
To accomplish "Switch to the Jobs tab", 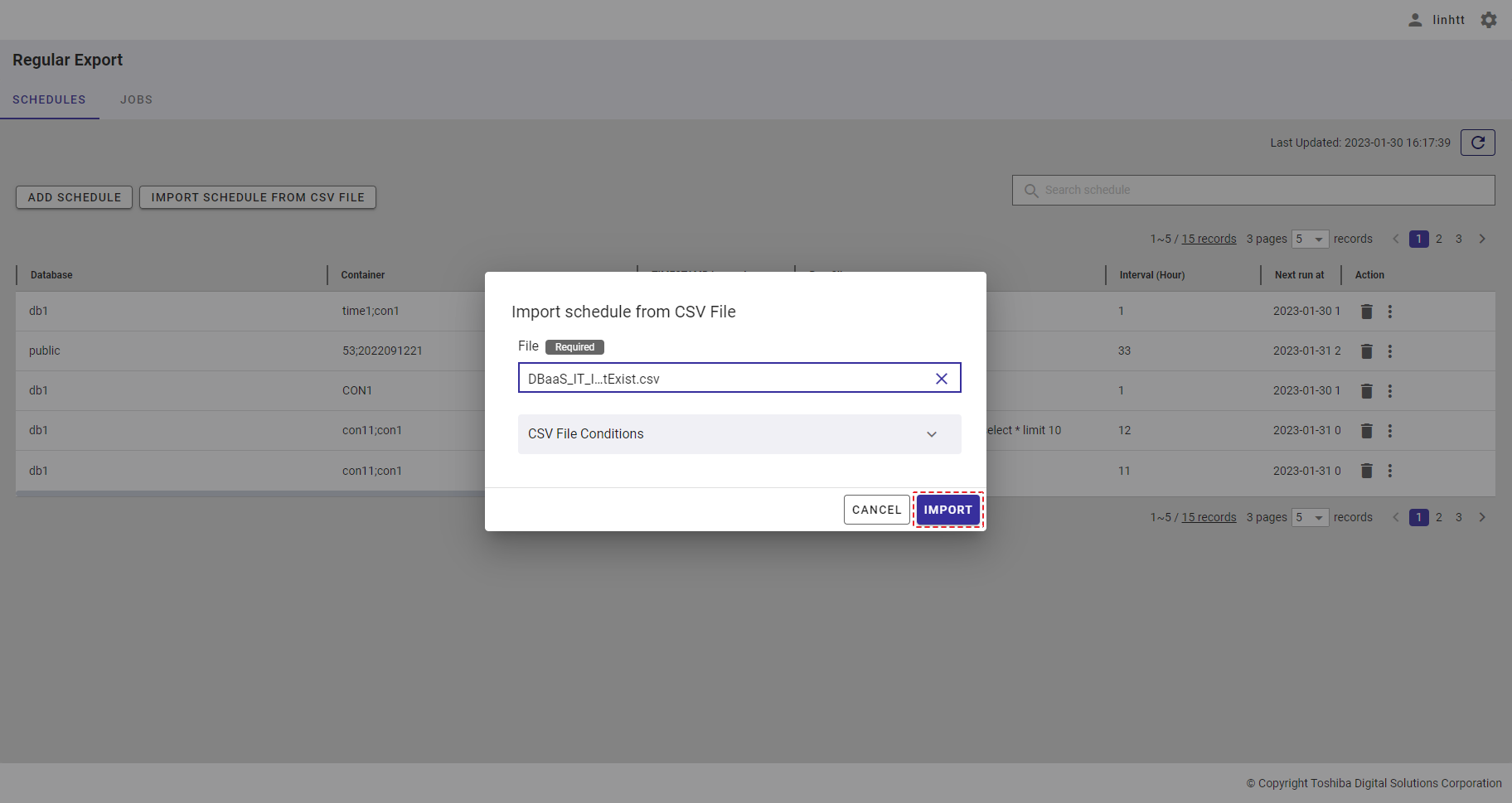I will 136,99.
